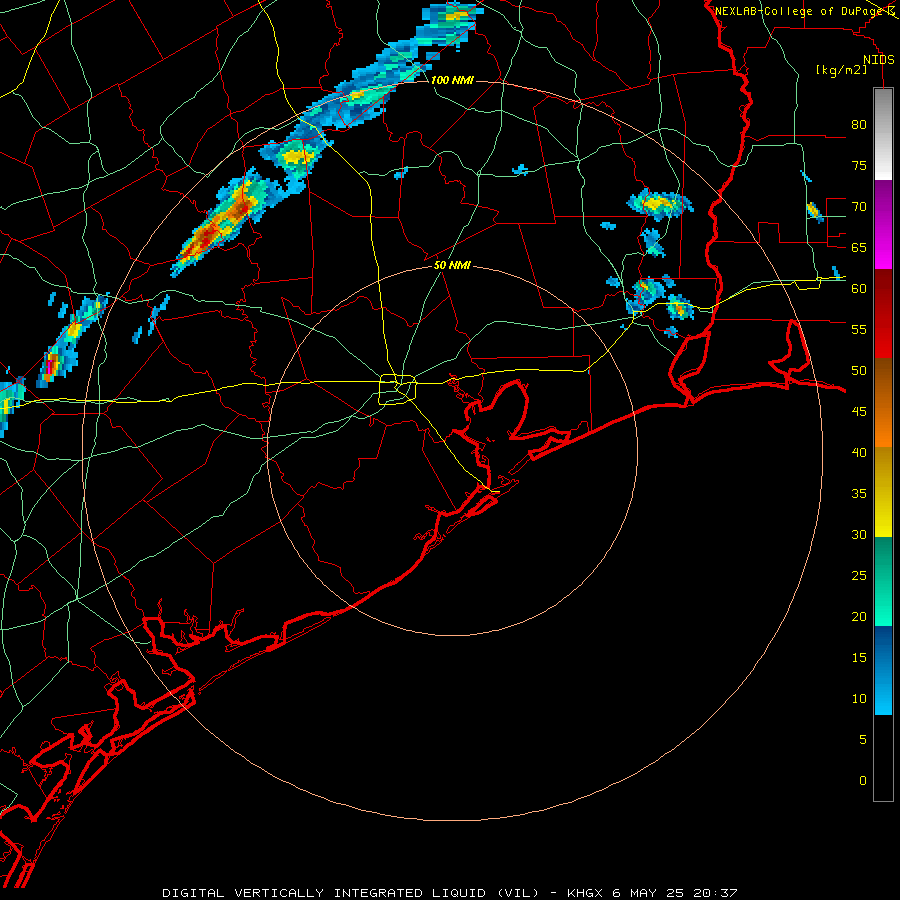Click the 10 value on the scale
The width and height of the screenshot is (900, 900).
pos(859,699)
